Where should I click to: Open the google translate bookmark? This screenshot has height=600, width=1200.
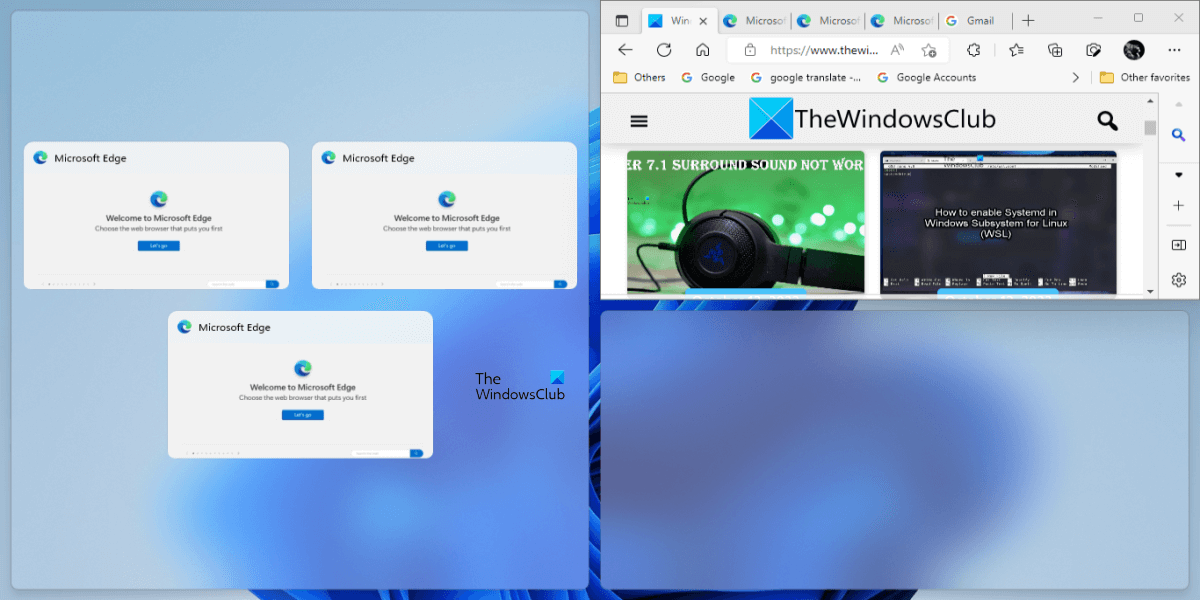(806, 77)
